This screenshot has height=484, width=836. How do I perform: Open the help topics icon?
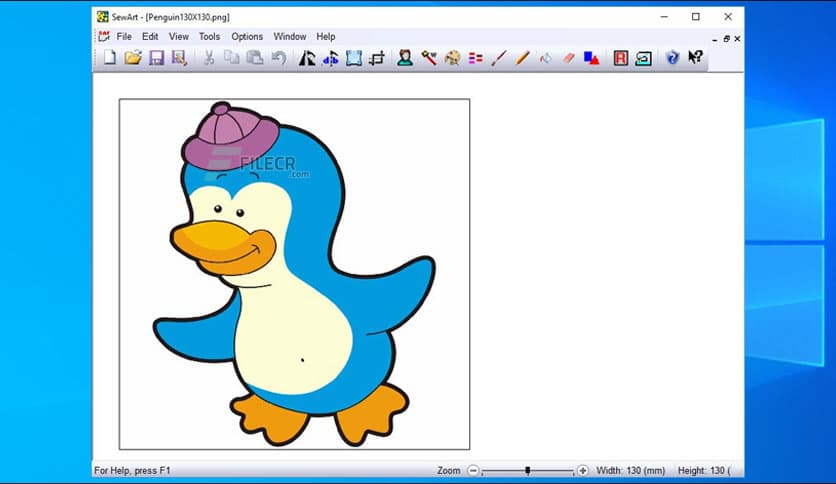click(x=672, y=58)
